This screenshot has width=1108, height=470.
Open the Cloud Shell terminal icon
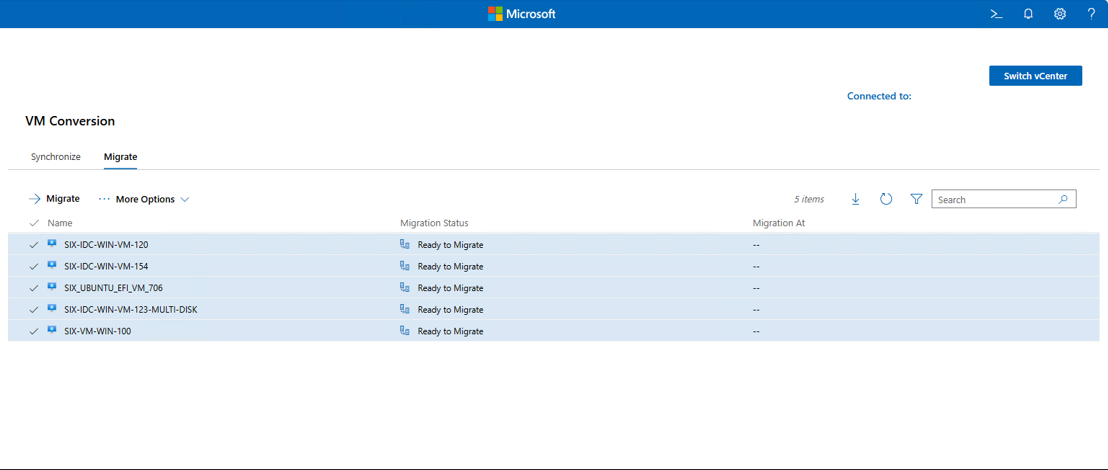(x=996, y=14)
